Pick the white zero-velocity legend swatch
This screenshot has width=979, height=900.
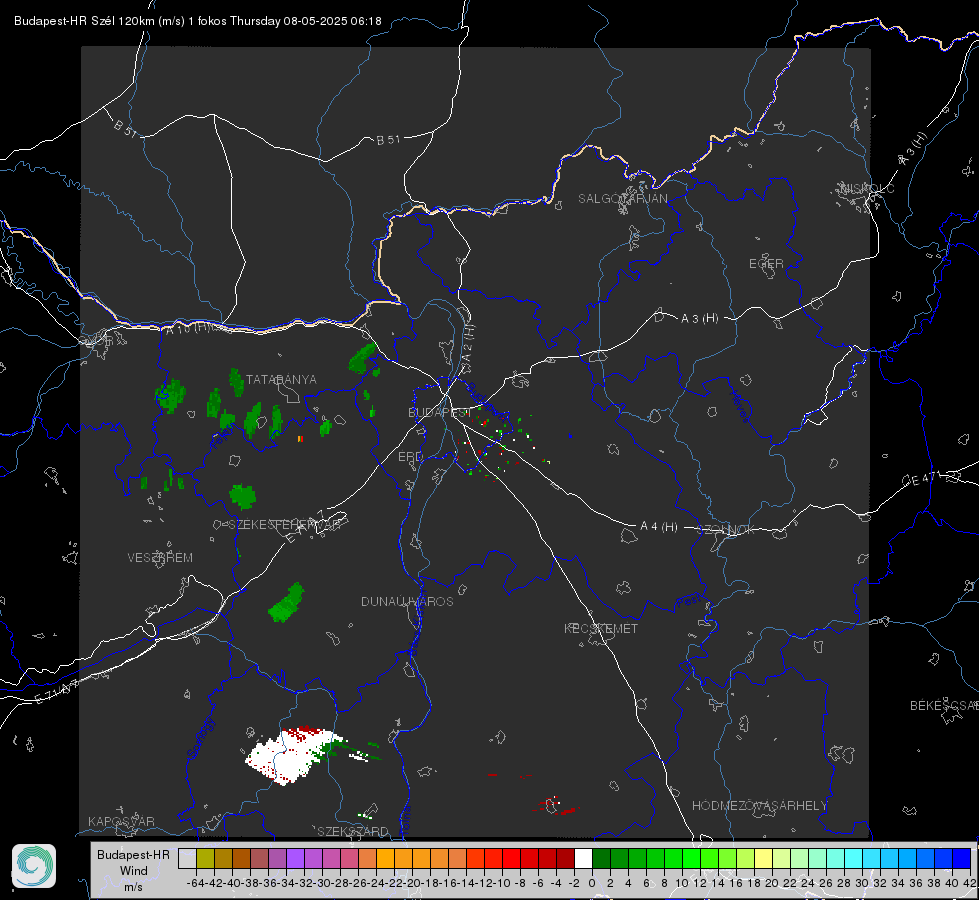tap(583, 858)
